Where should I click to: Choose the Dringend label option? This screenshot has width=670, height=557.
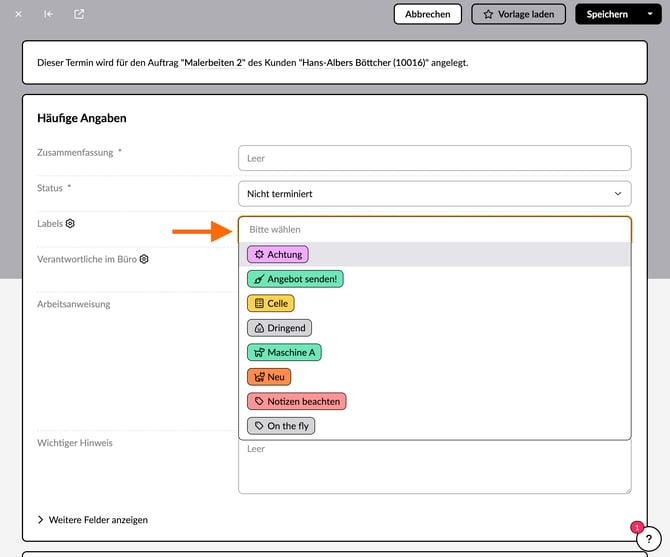(x=279, y=328)
